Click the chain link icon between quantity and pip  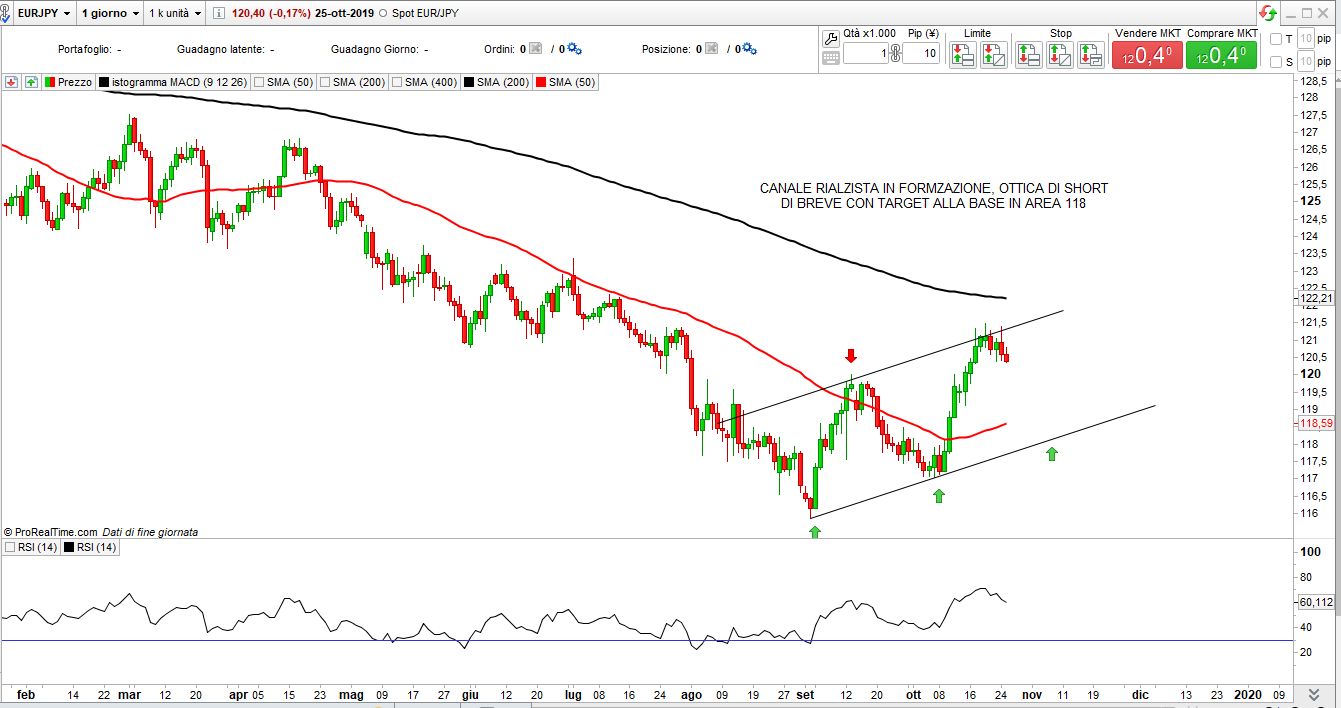(x=895, y=54)
